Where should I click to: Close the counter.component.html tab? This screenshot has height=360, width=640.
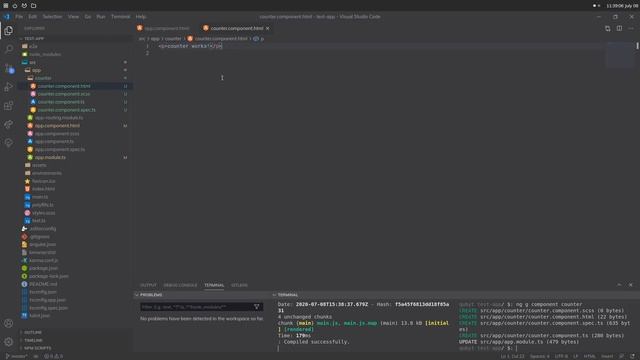268,28
